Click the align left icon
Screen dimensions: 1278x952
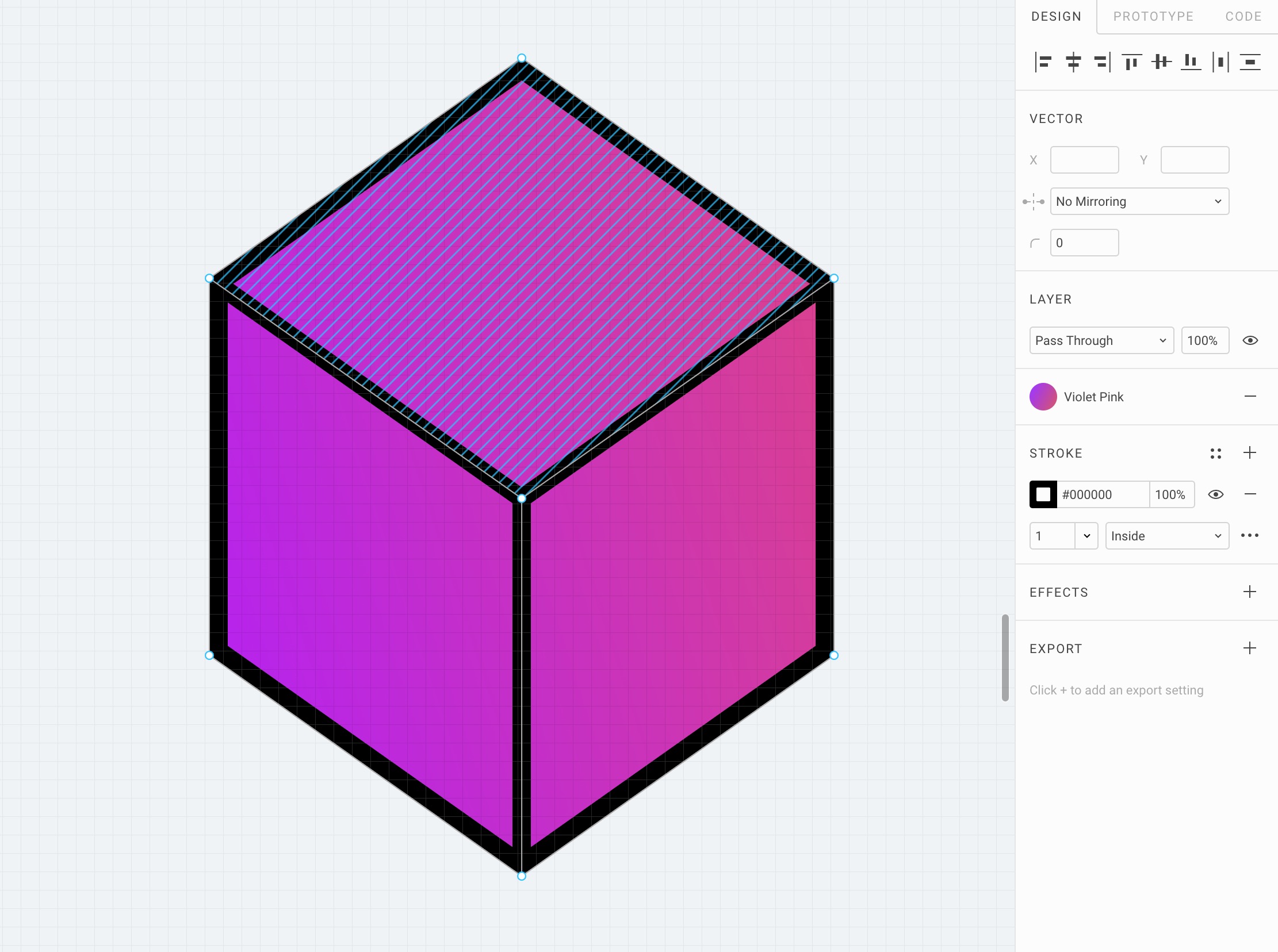pos(1043,62)
